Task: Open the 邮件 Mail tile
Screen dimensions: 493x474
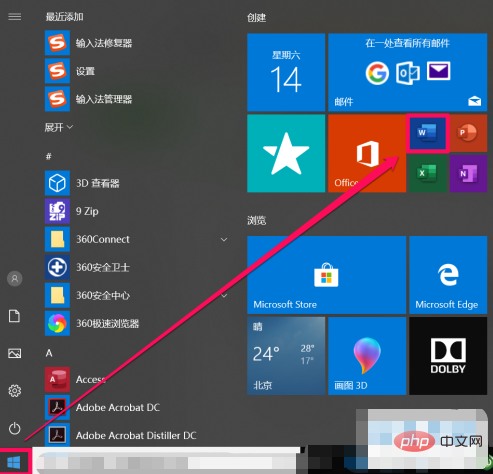Action: click(x=407, y=72)
